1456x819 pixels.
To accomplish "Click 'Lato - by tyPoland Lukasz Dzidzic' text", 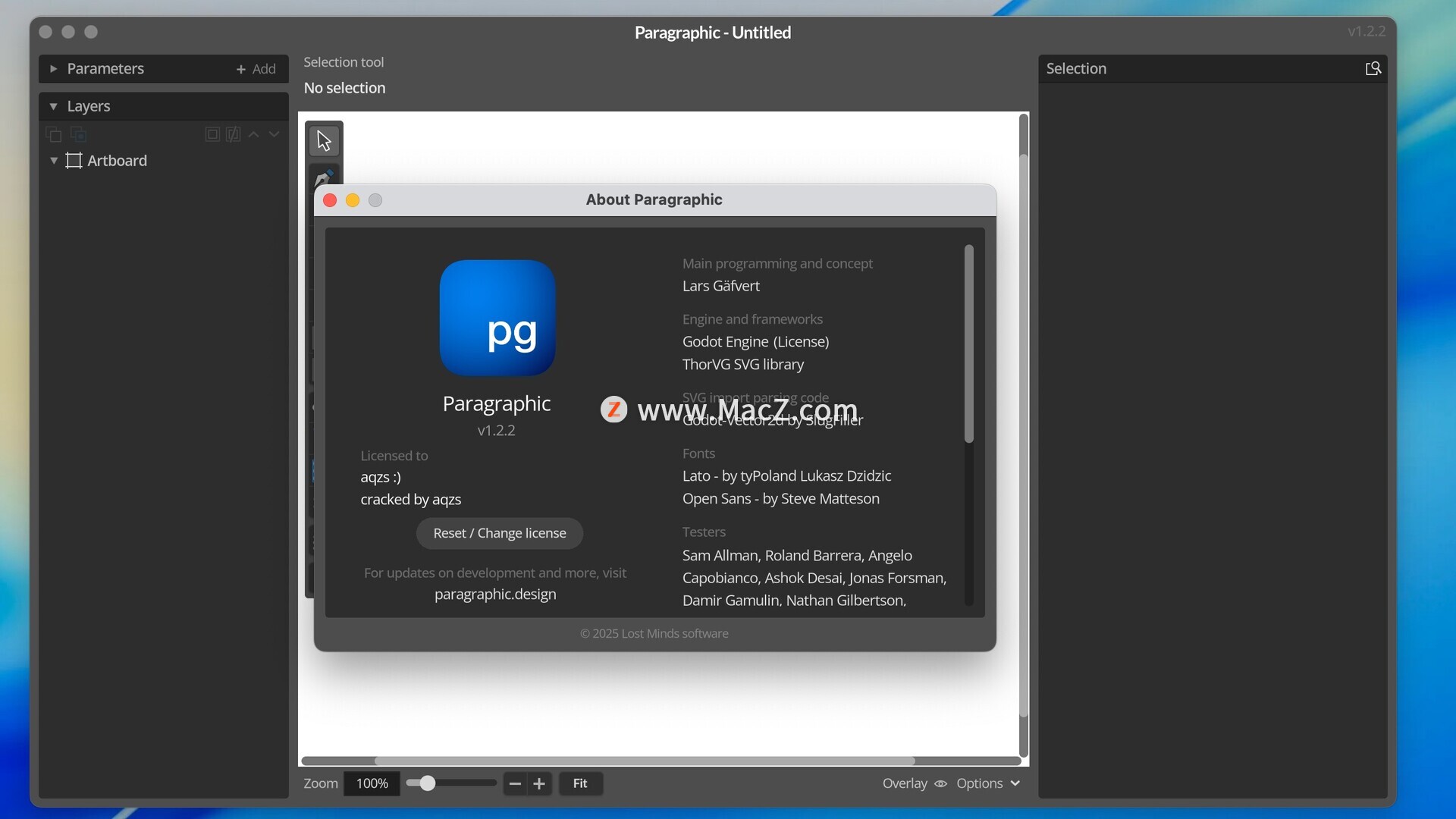I will [x=786, y=475].
